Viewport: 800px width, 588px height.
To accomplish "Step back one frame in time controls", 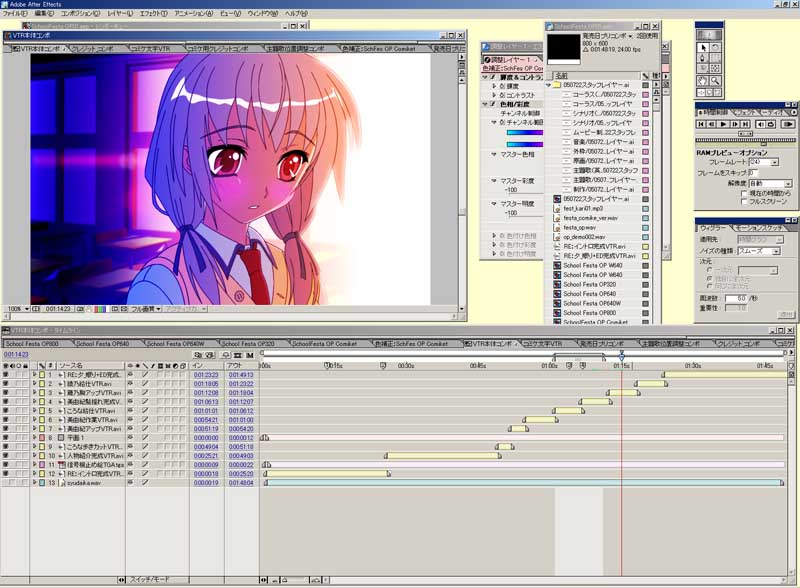I will coord(712,124).
